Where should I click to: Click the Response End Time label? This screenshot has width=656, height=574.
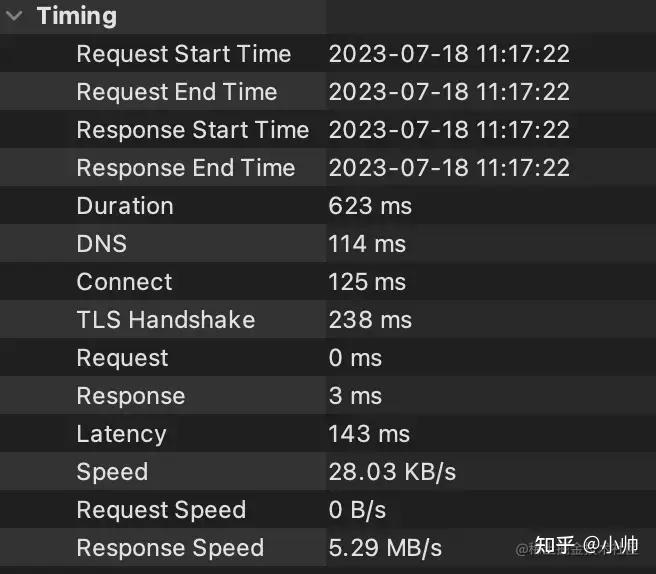tap(185, 168)
